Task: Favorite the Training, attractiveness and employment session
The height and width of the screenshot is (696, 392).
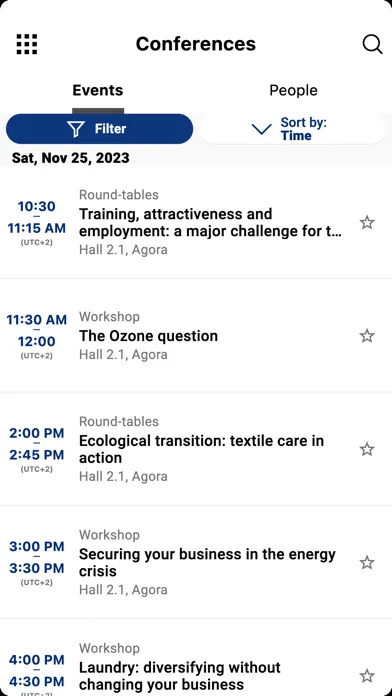Action: coord(367,222)
